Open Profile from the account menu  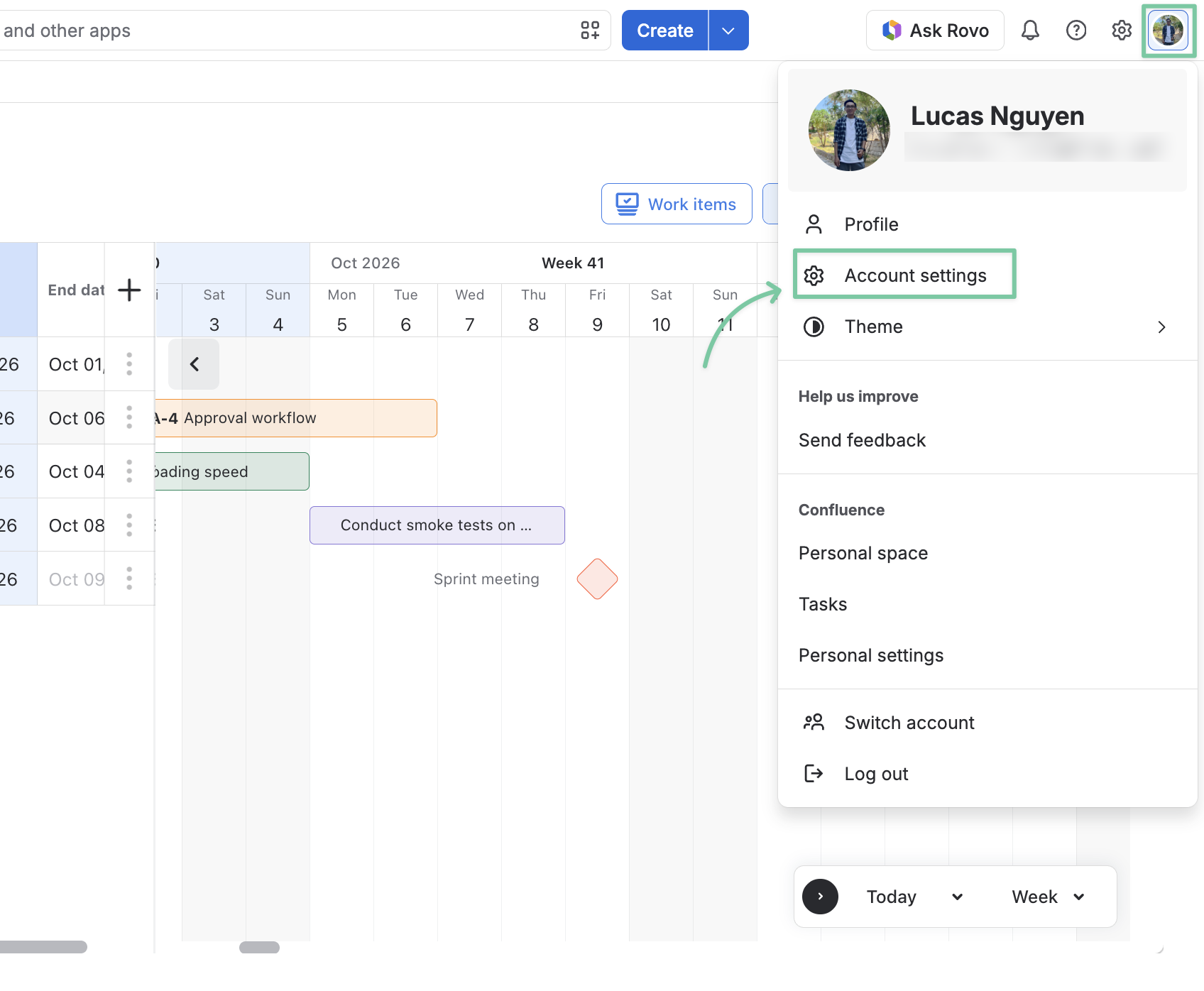987,224
